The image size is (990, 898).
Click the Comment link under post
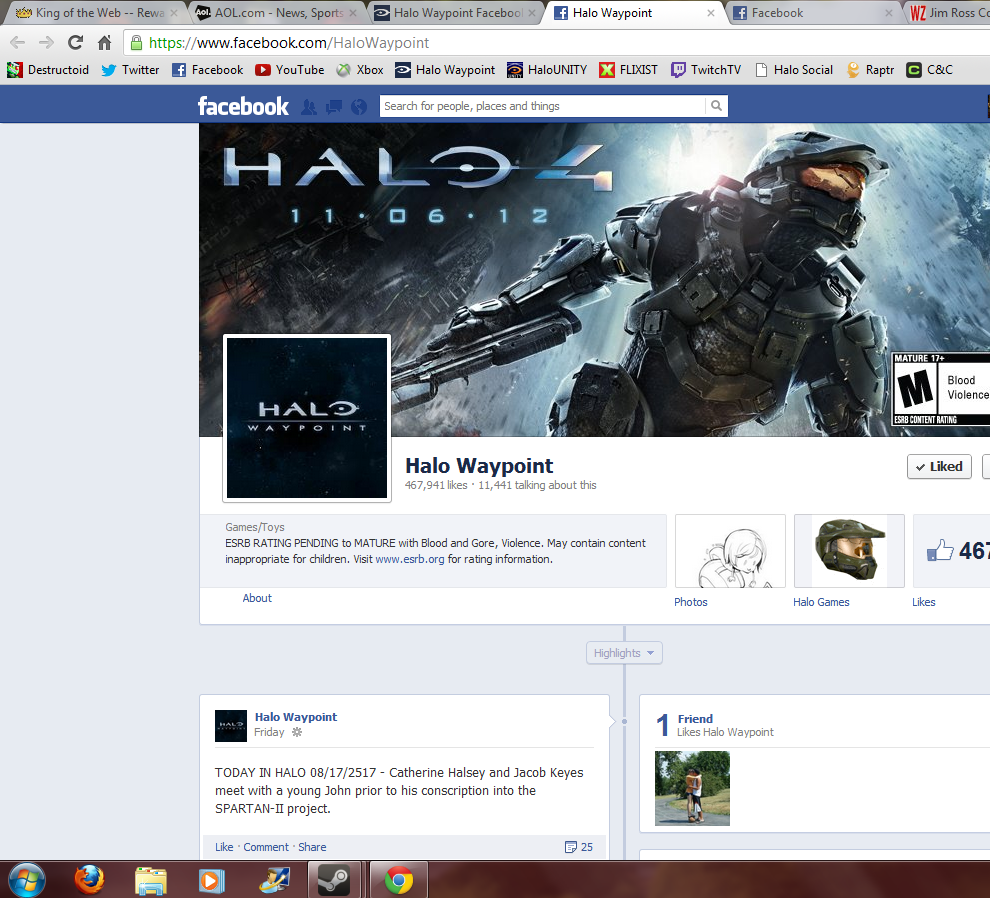266,847
